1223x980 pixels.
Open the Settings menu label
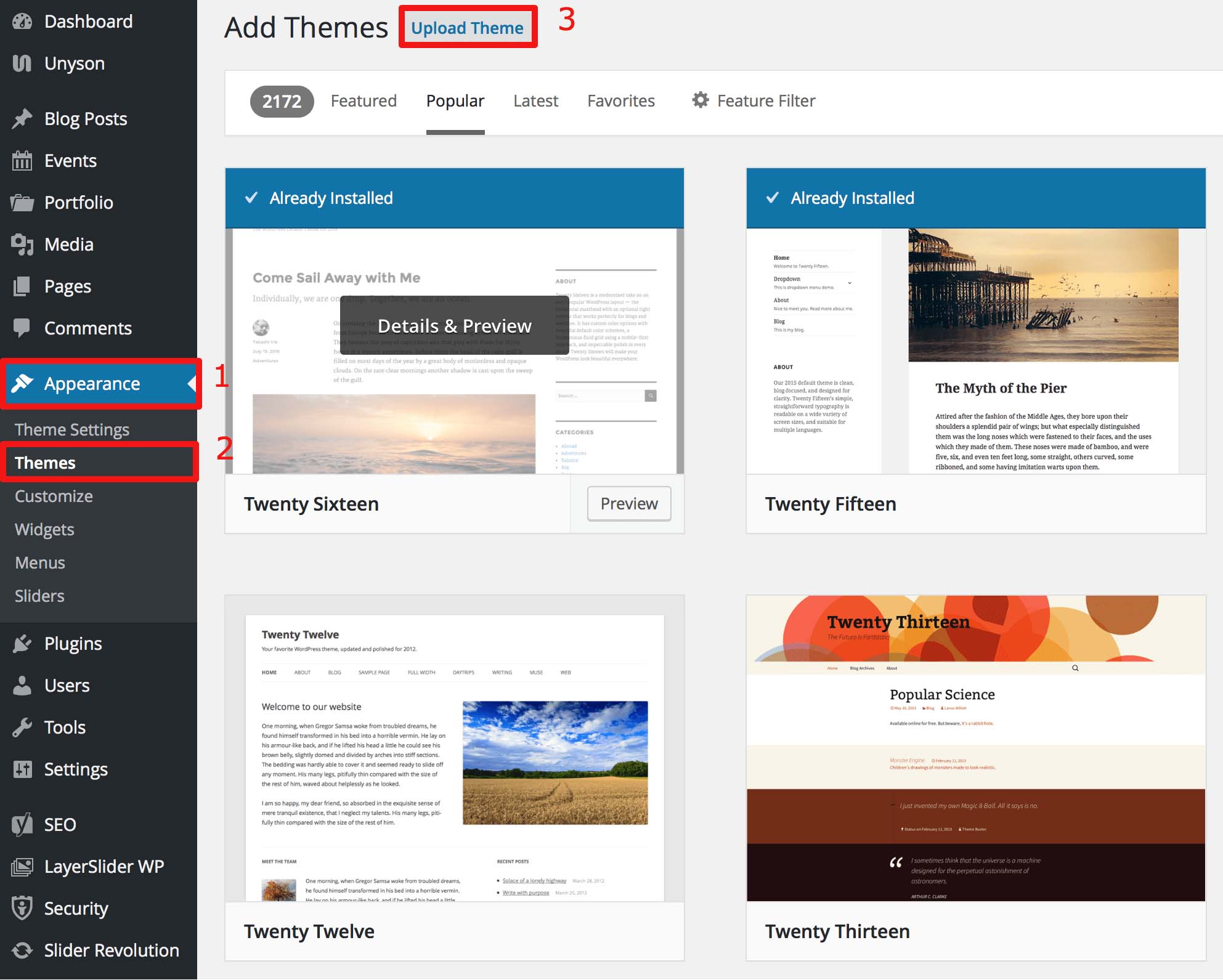coord(76,769)
